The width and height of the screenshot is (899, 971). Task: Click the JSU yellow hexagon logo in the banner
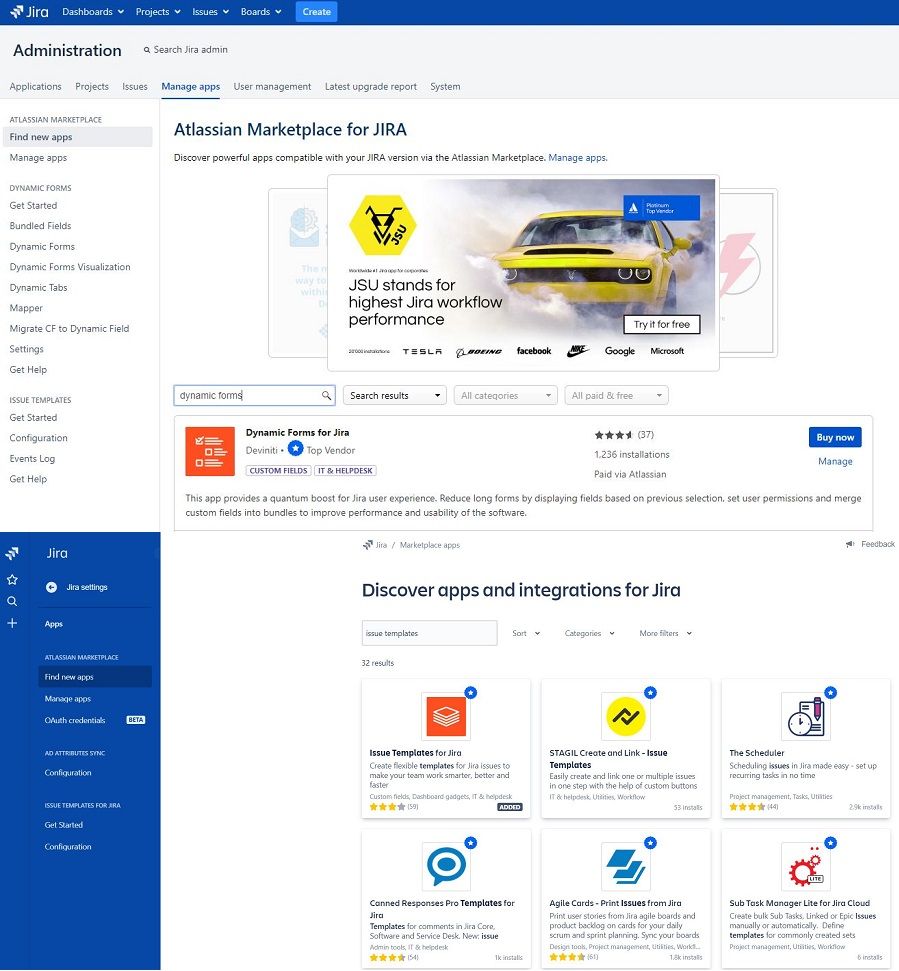[x=383, y=225]
